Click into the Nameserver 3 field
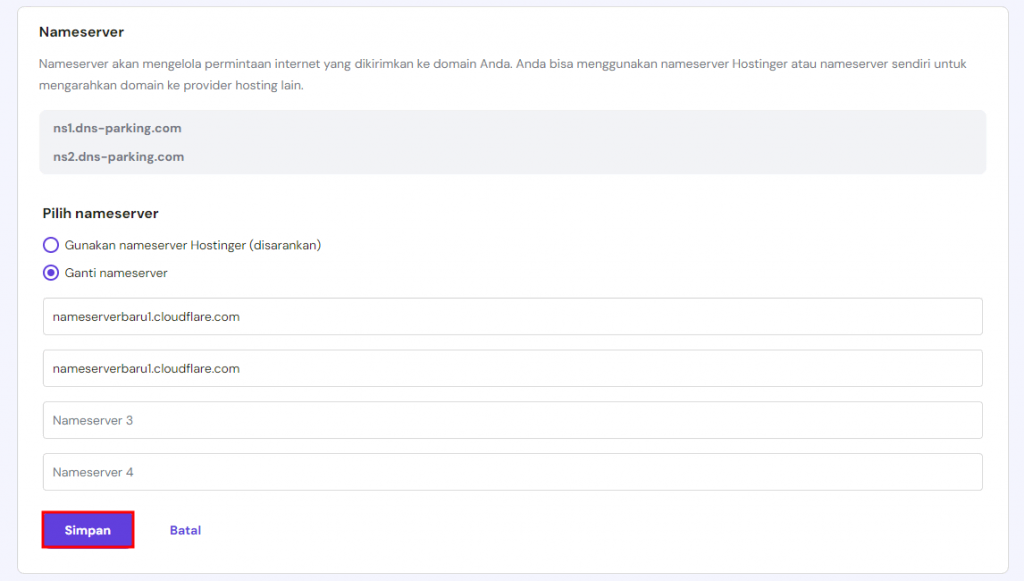The width and height of the screenshot is (1024, 581). point(512,420)
